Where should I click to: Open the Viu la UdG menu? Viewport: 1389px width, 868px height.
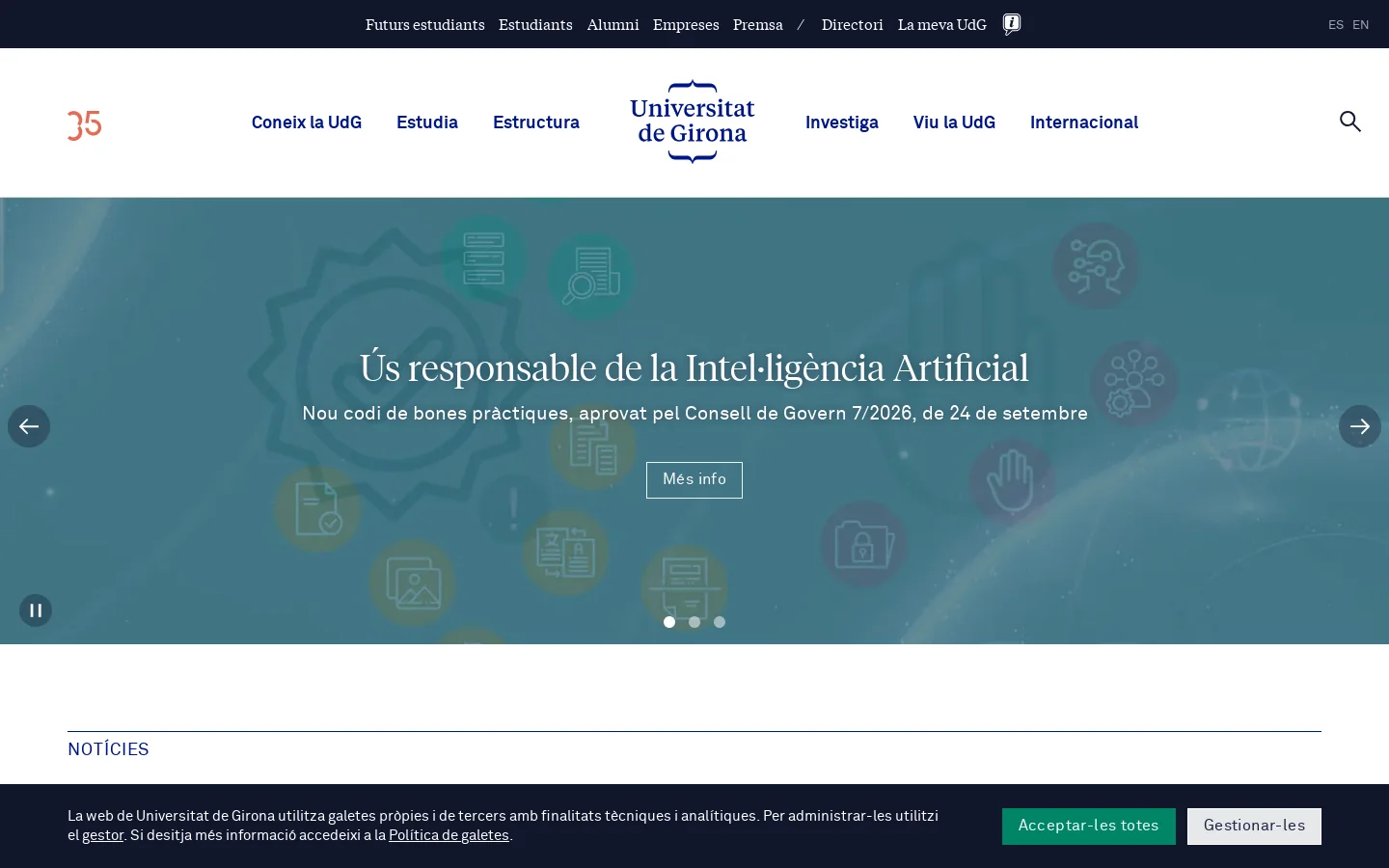[954, 122]
